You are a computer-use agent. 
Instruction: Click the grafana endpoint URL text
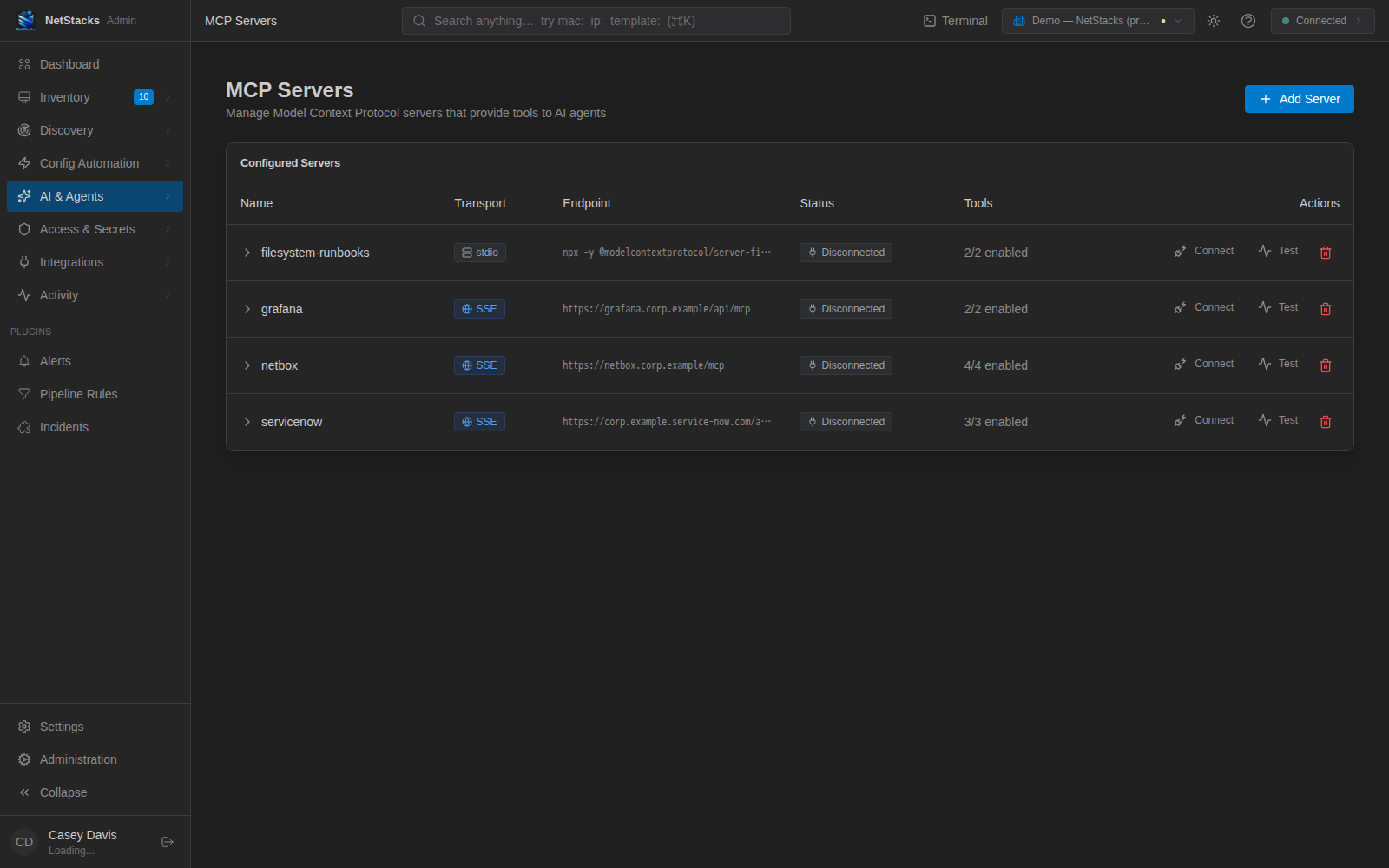point(656,309)
